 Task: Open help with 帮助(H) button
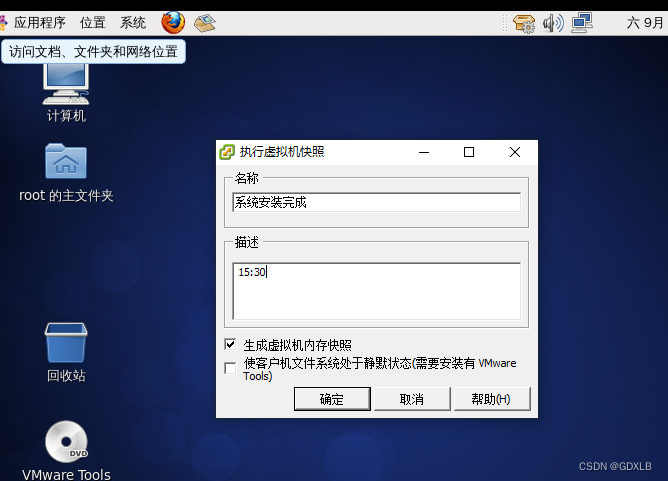coord(492,399)
